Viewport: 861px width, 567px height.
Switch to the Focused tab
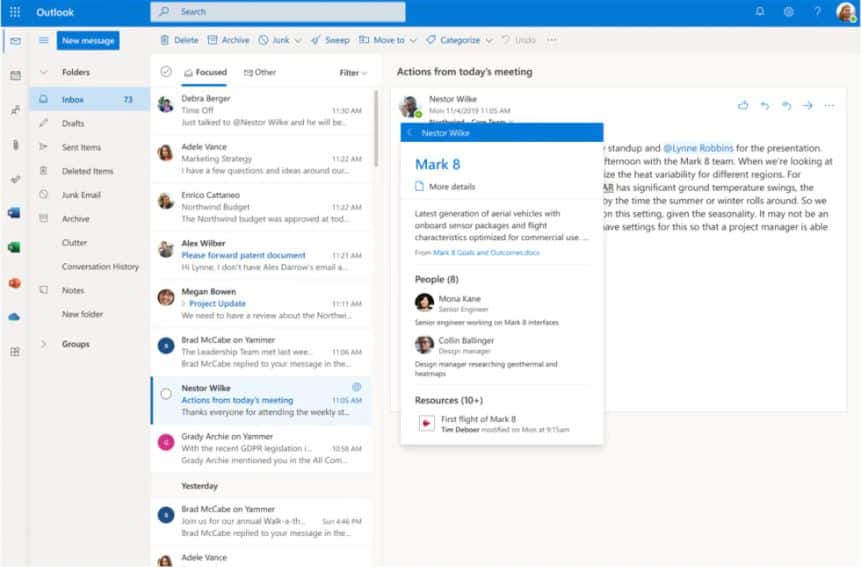205,72
